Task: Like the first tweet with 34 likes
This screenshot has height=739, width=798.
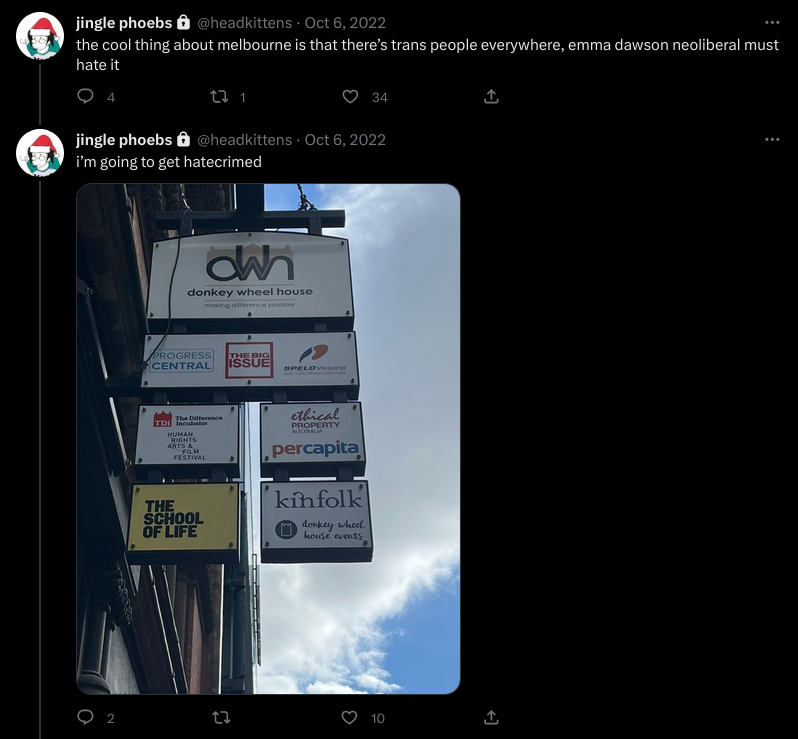Action: click(x=350, y=97)
